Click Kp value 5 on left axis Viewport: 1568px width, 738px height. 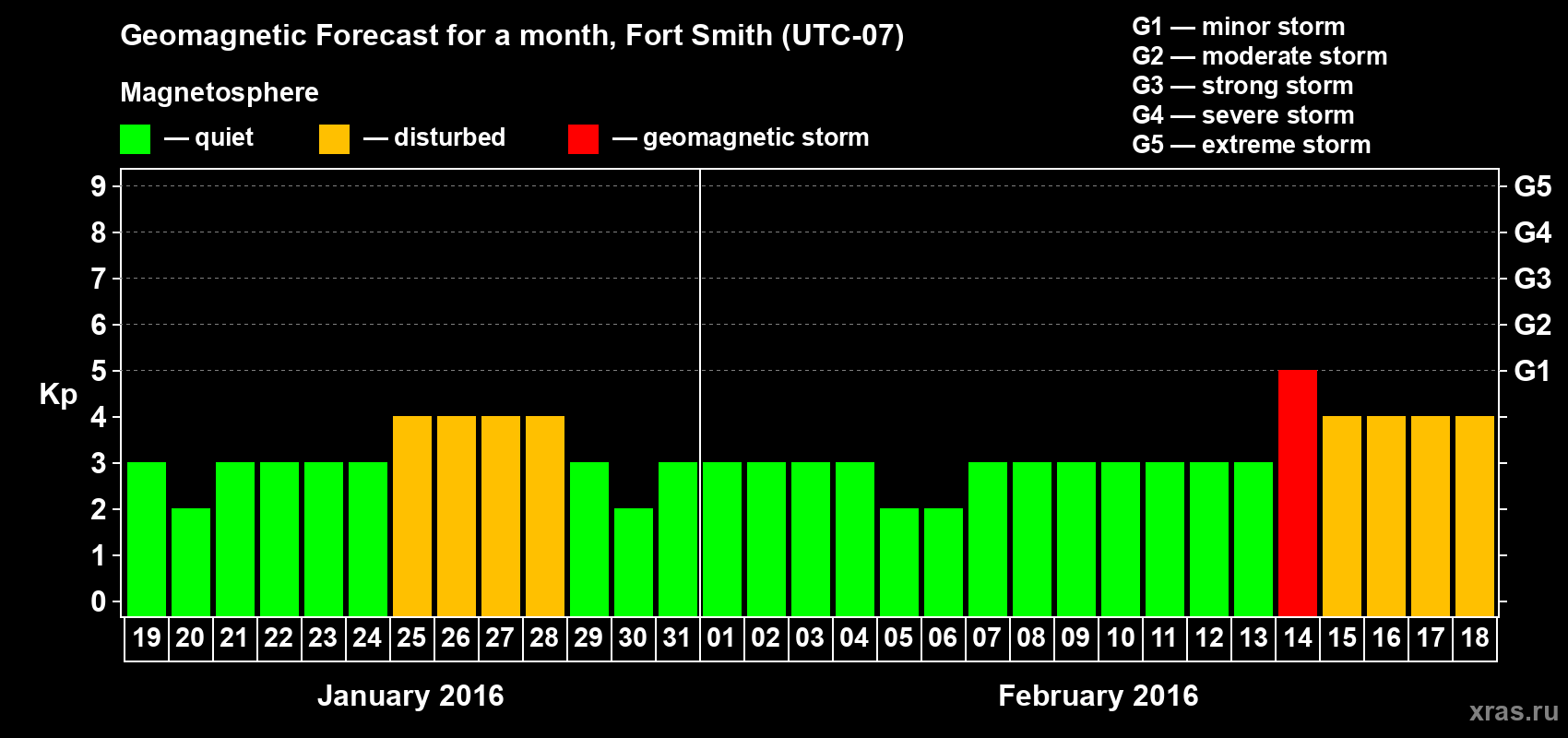(x=99, y=371)
